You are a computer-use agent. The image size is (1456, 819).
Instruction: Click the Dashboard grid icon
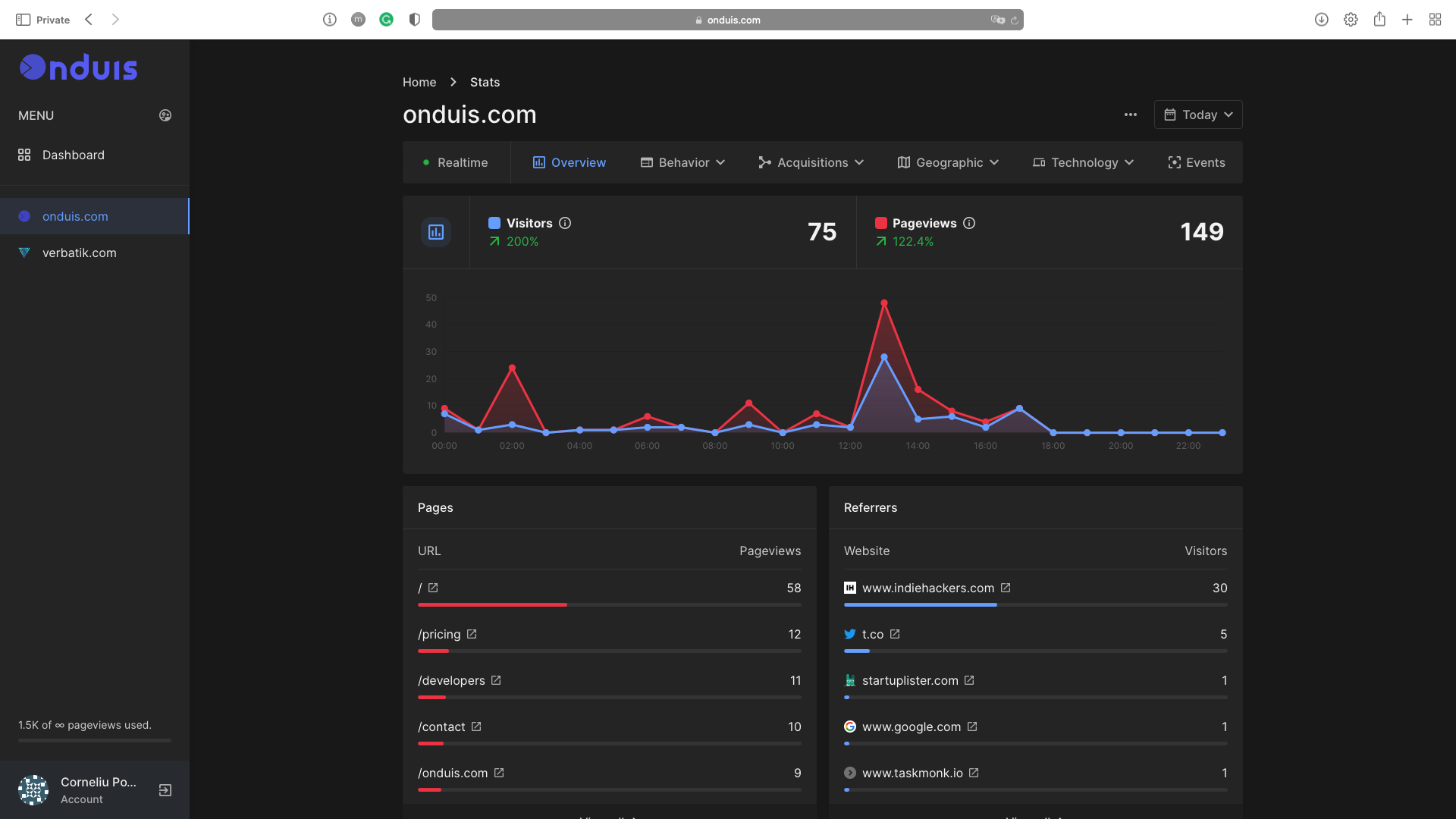click(x=24, y=155)
